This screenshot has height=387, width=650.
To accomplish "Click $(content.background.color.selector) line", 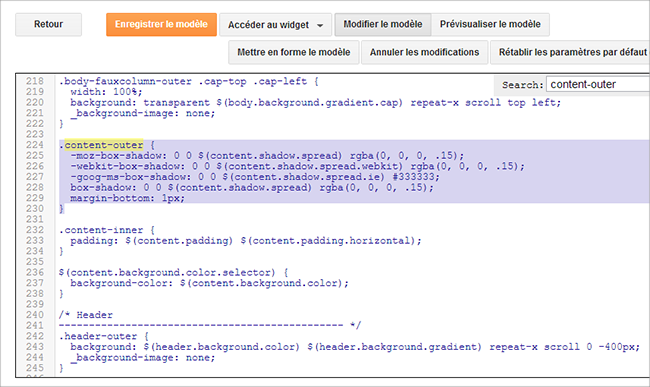I will [173, 273].
